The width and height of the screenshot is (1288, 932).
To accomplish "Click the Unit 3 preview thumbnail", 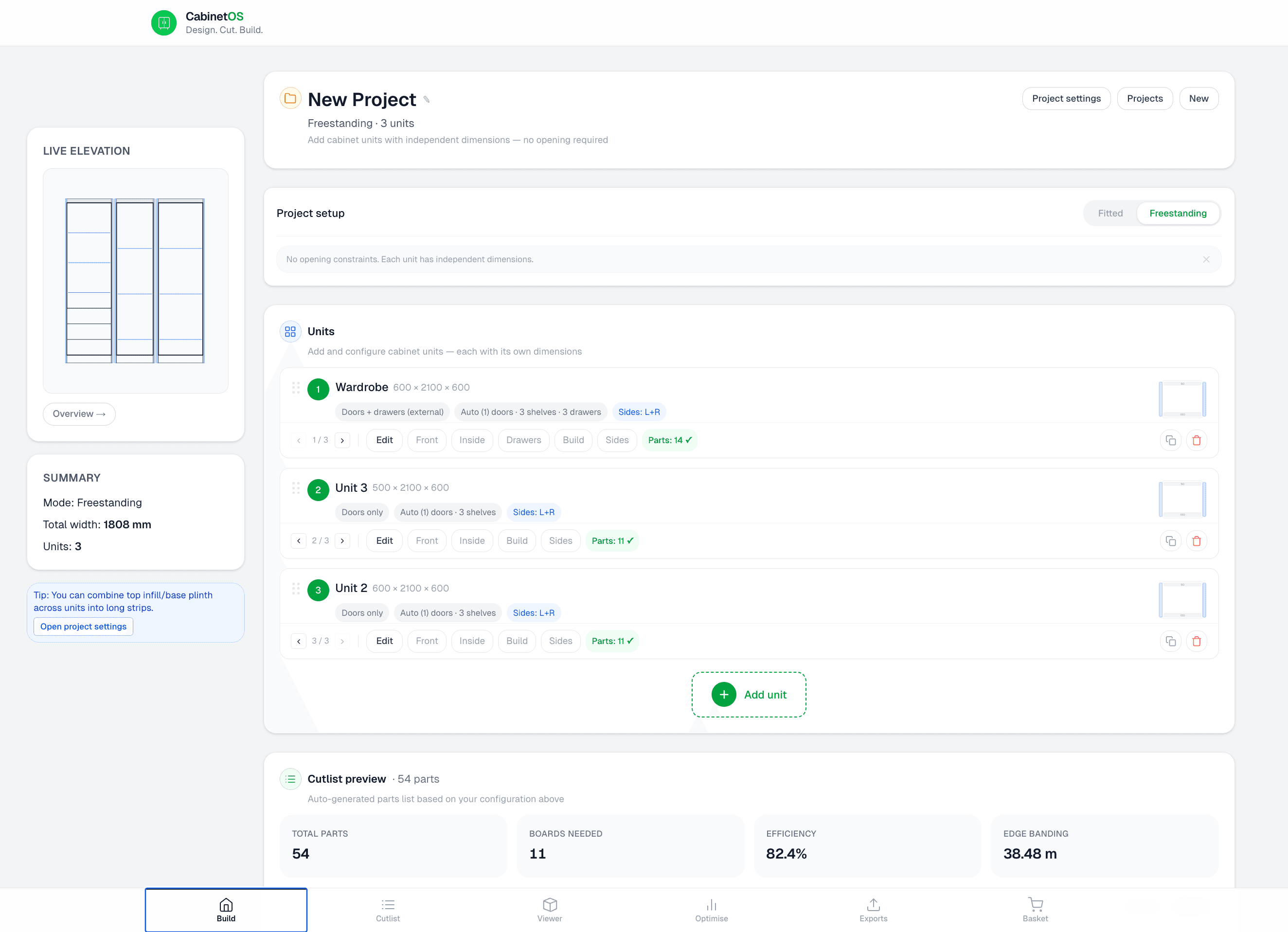I will [1182, 499].
